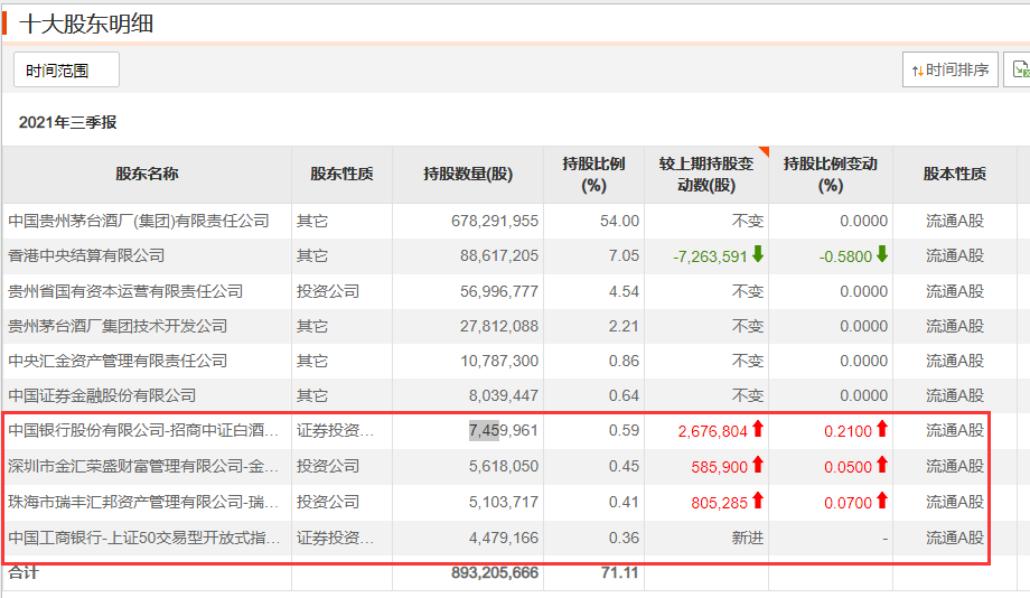
Task: Click the total shares value 893,205,666
Action: pyautogui.click(x=495, y=573)
